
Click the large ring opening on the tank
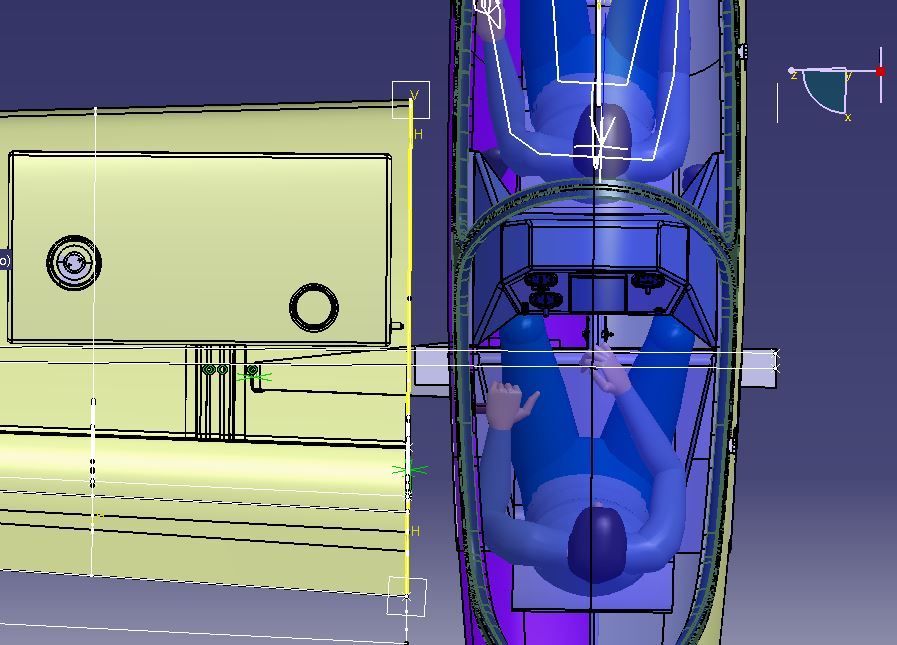[x=313, y=308]
